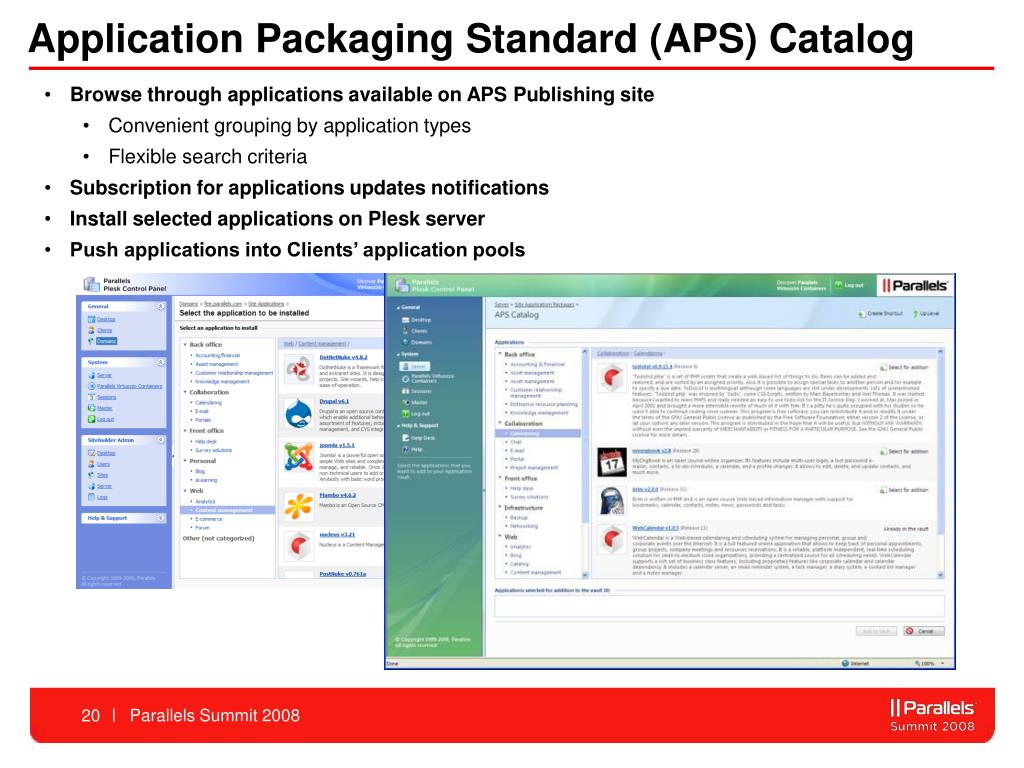Collapse Back office category in blue window
The image size is (1024, 768).
[185, 344]
